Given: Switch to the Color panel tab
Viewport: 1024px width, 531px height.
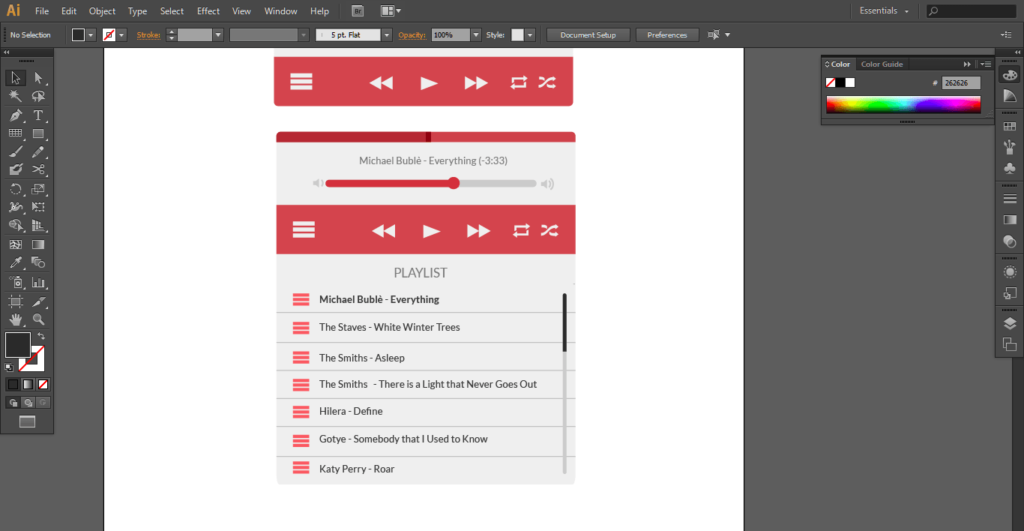Looking at the screenshot, I should click(840, 64).
